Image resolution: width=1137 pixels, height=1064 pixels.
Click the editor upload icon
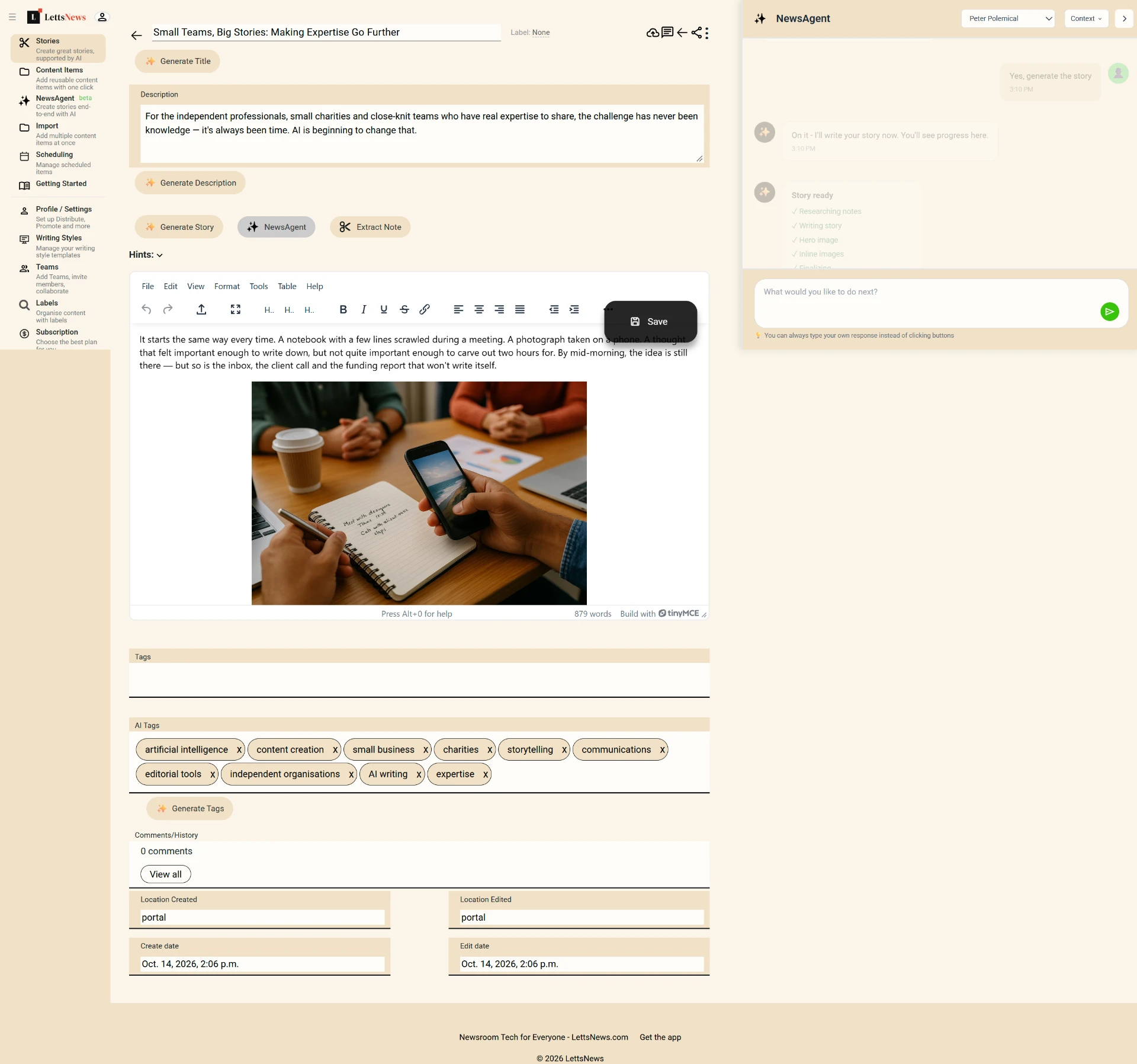pyautogui.click(x=201, y=309)
